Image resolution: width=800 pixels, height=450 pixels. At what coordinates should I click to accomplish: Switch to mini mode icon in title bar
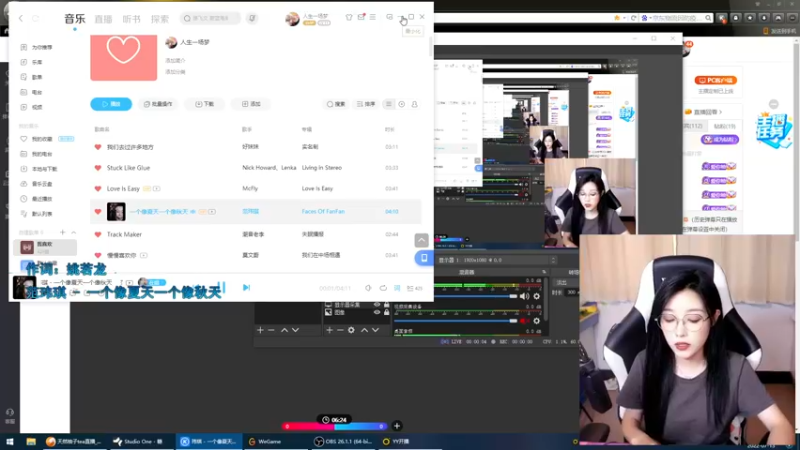tap(389, 17)
